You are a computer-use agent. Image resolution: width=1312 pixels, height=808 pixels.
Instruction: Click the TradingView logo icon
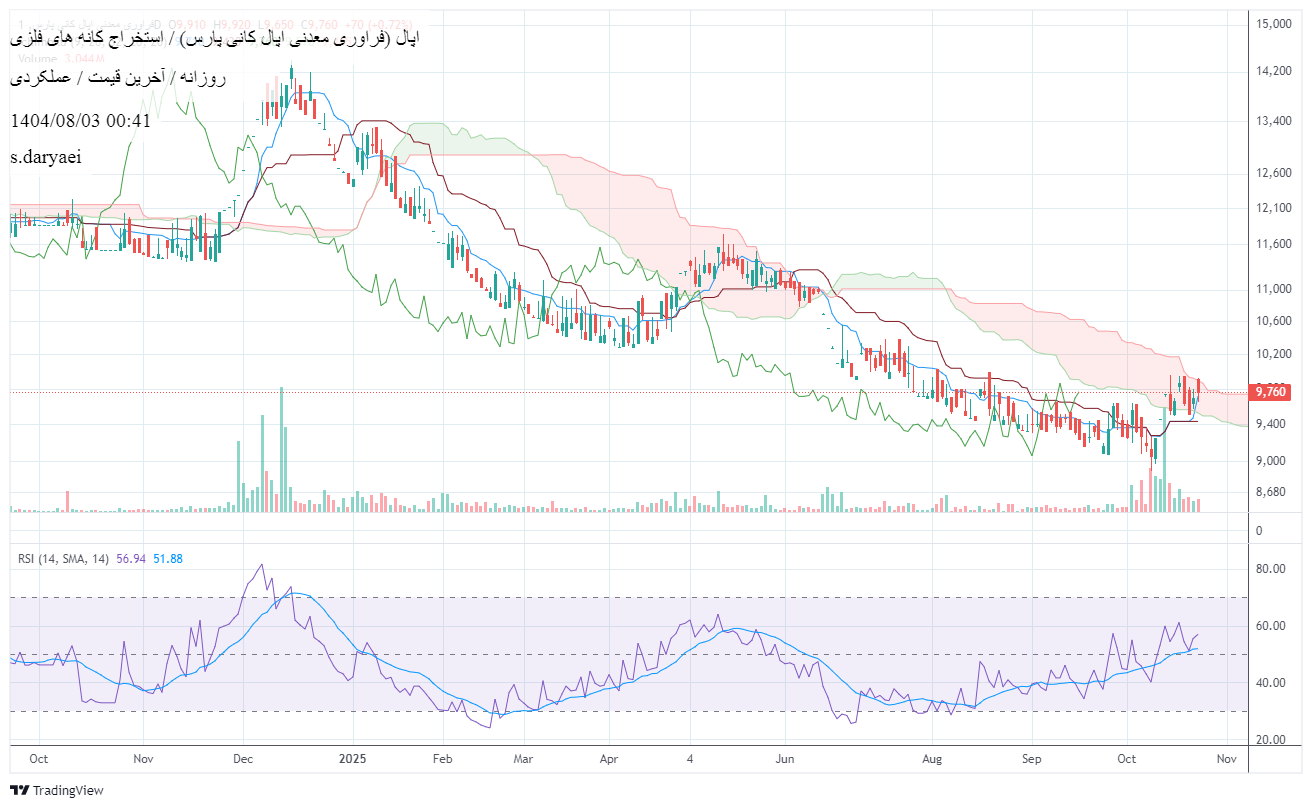click(x=19, y=790)
